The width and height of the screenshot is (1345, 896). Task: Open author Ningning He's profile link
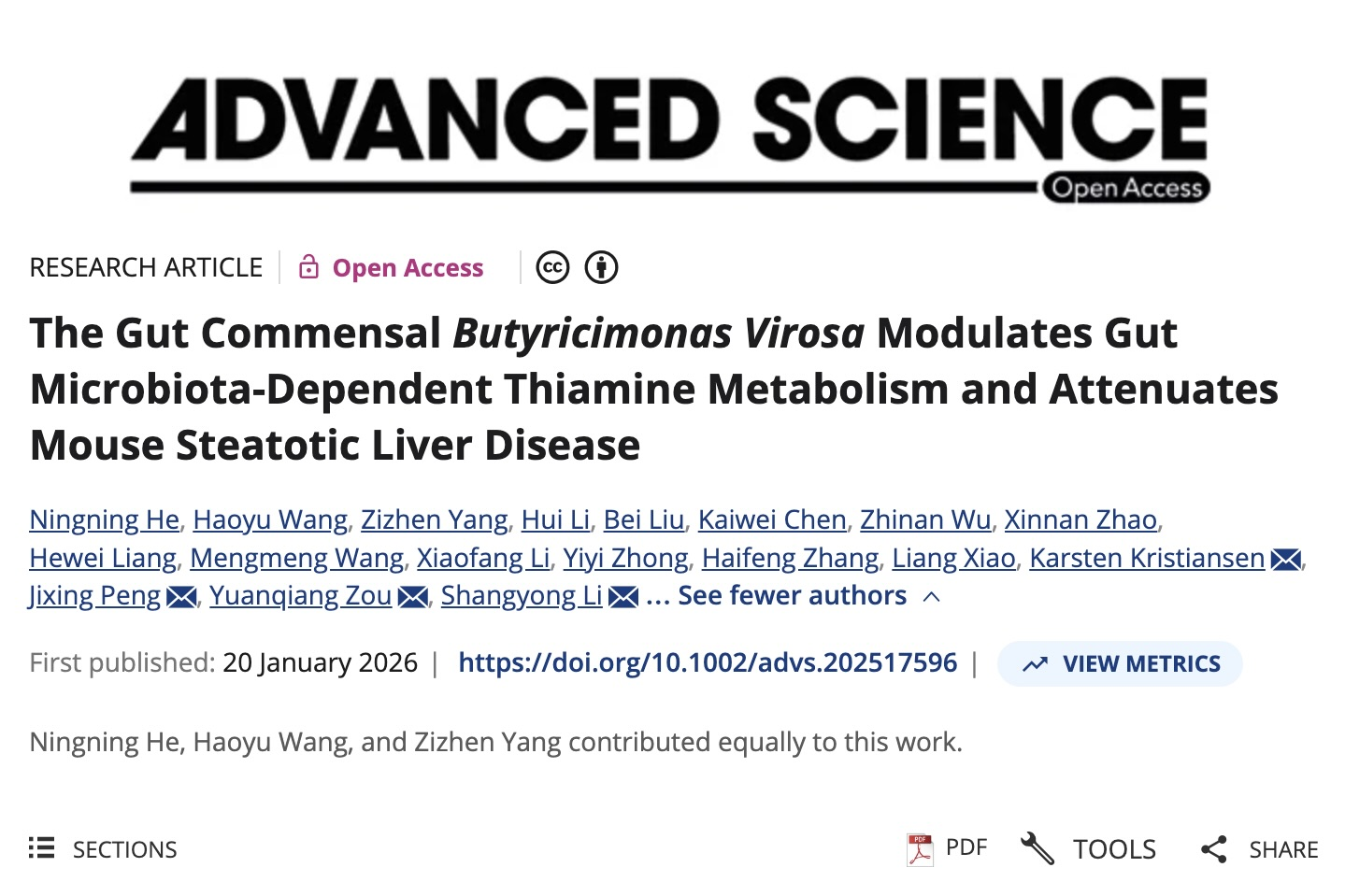coord(104,519)
